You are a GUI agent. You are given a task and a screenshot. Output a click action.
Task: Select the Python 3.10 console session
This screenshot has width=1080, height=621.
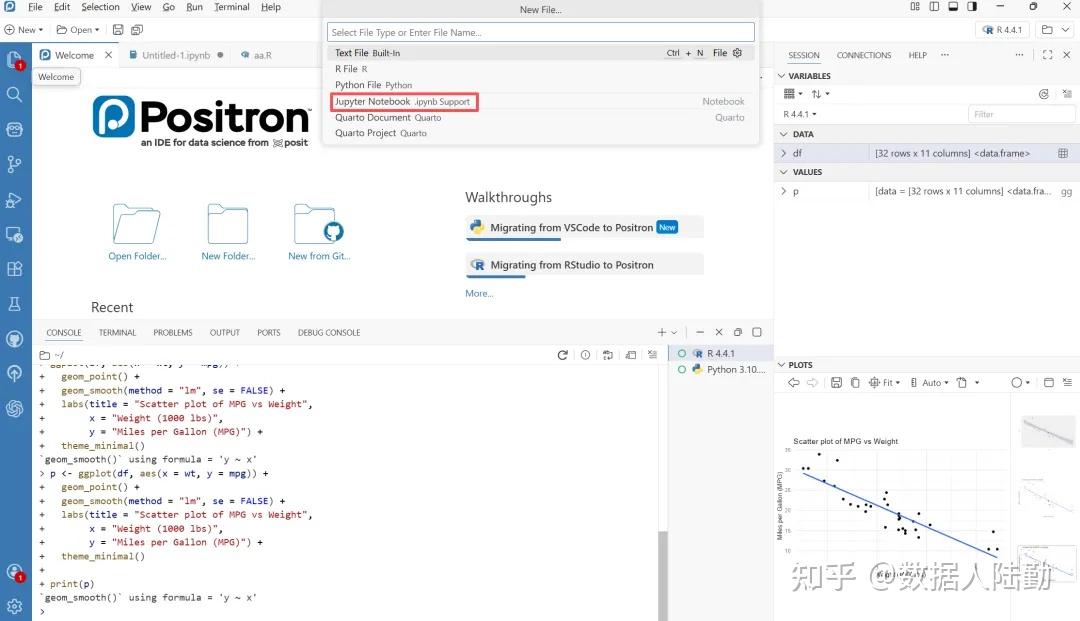click(720, 370)
